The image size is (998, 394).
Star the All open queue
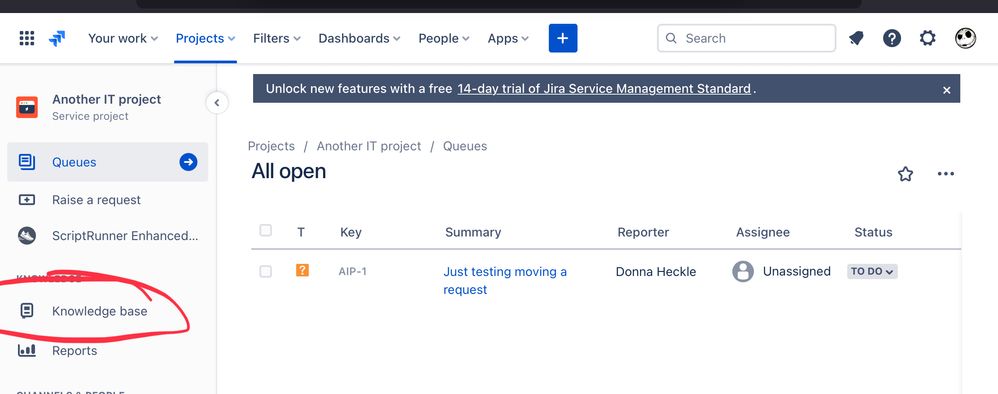tap(905, 174)
